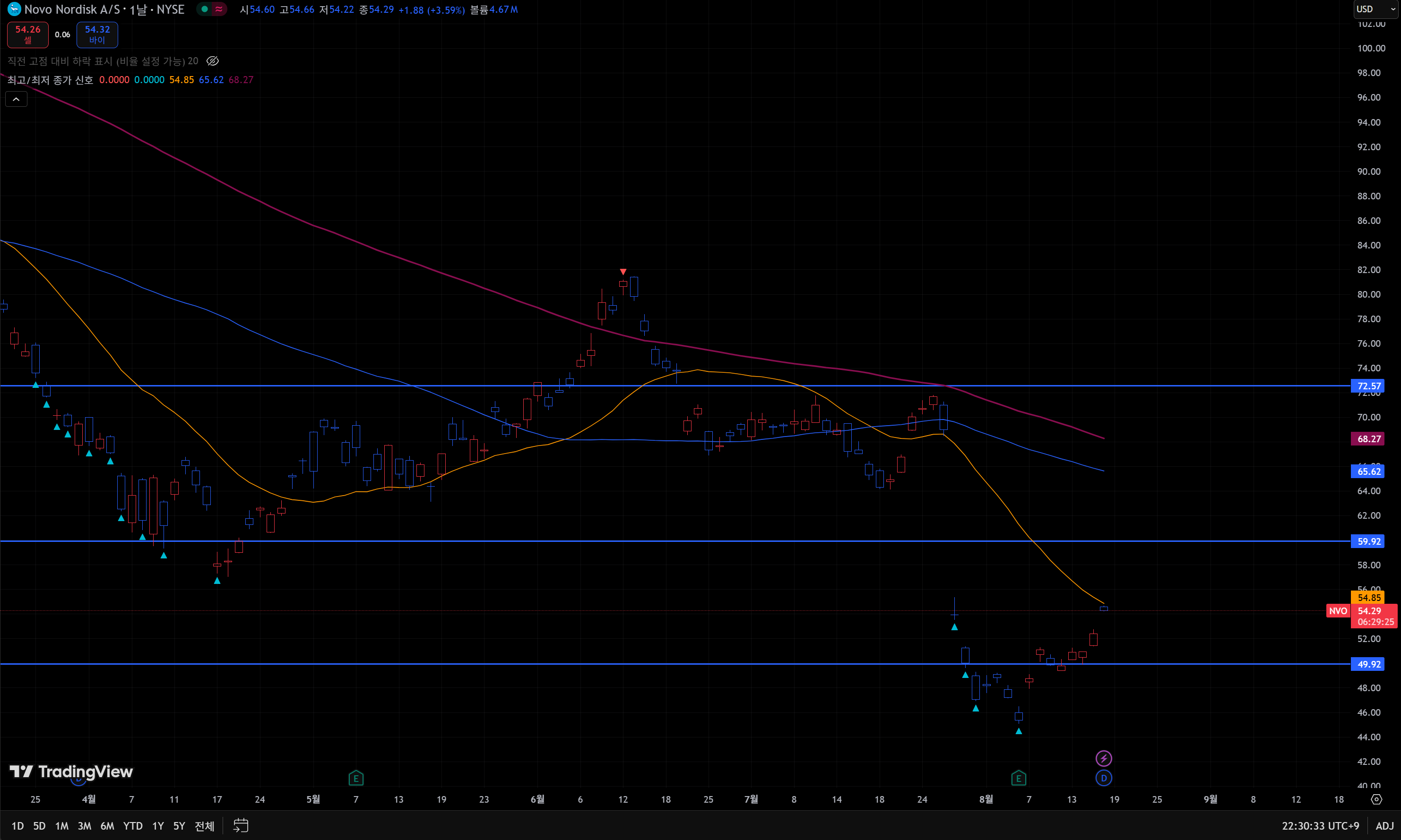The height and width of the screenshot is (840, 1401).
Task: Click the Novo Nordisk symbol logo icon
Action: [x=14, y=9]
